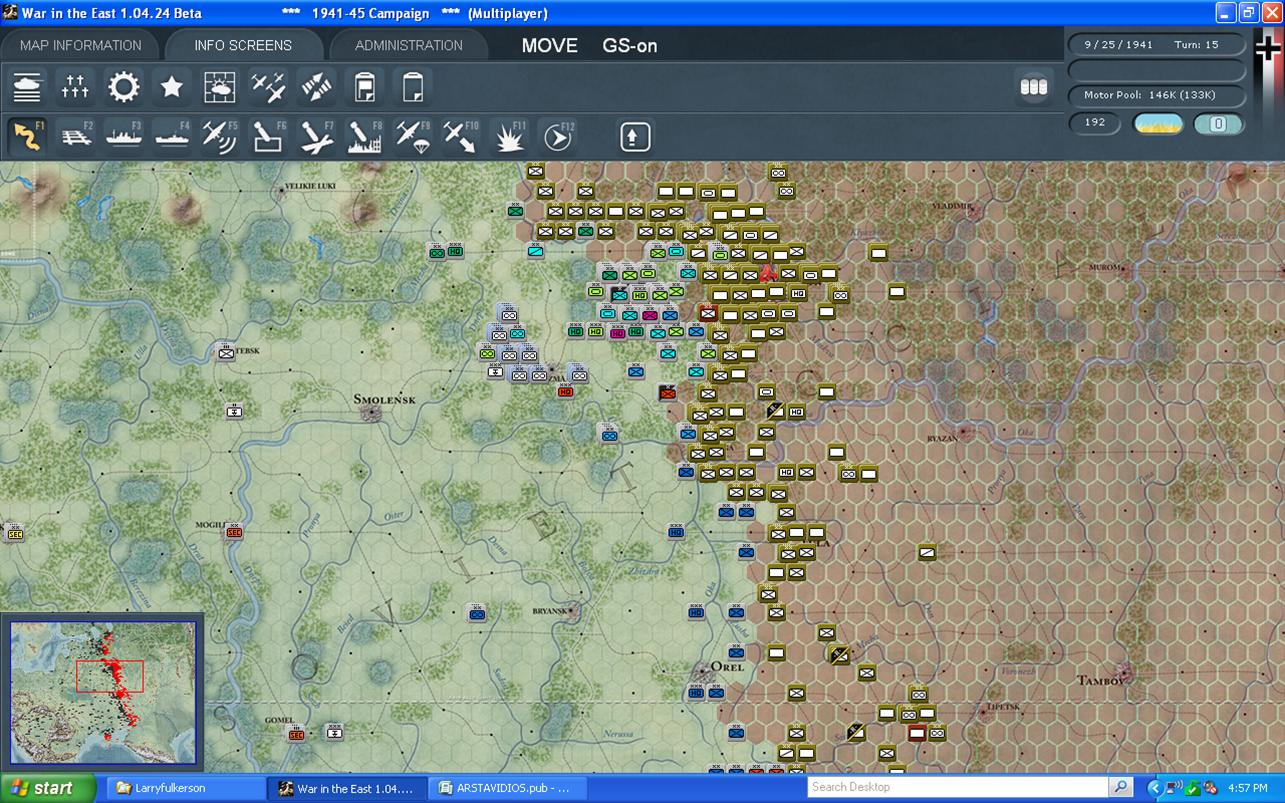This screenshot has width=1285, height=803.
Task: Click the red viewport rectangle in minimap
Action: pos(109,676)
